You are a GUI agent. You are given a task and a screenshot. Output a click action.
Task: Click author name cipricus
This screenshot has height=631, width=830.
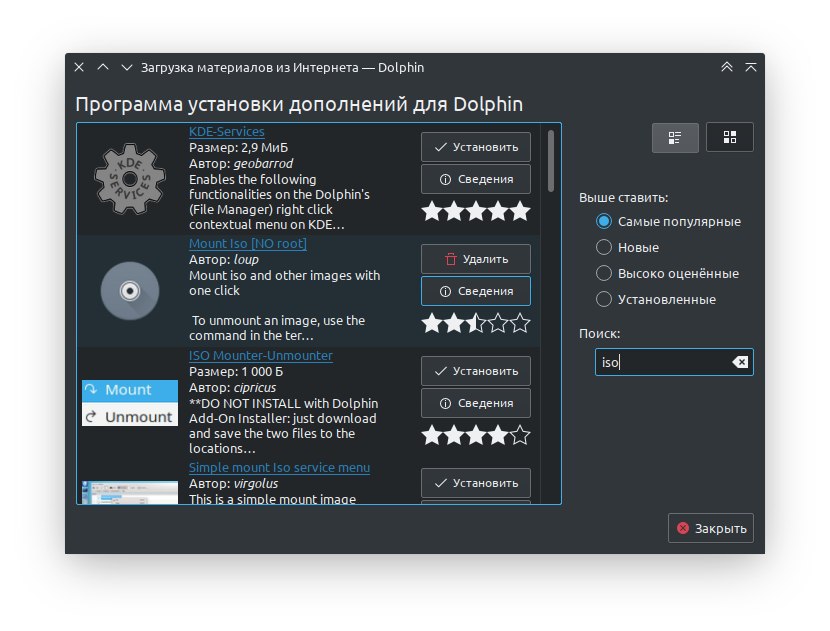pos(255,387)
